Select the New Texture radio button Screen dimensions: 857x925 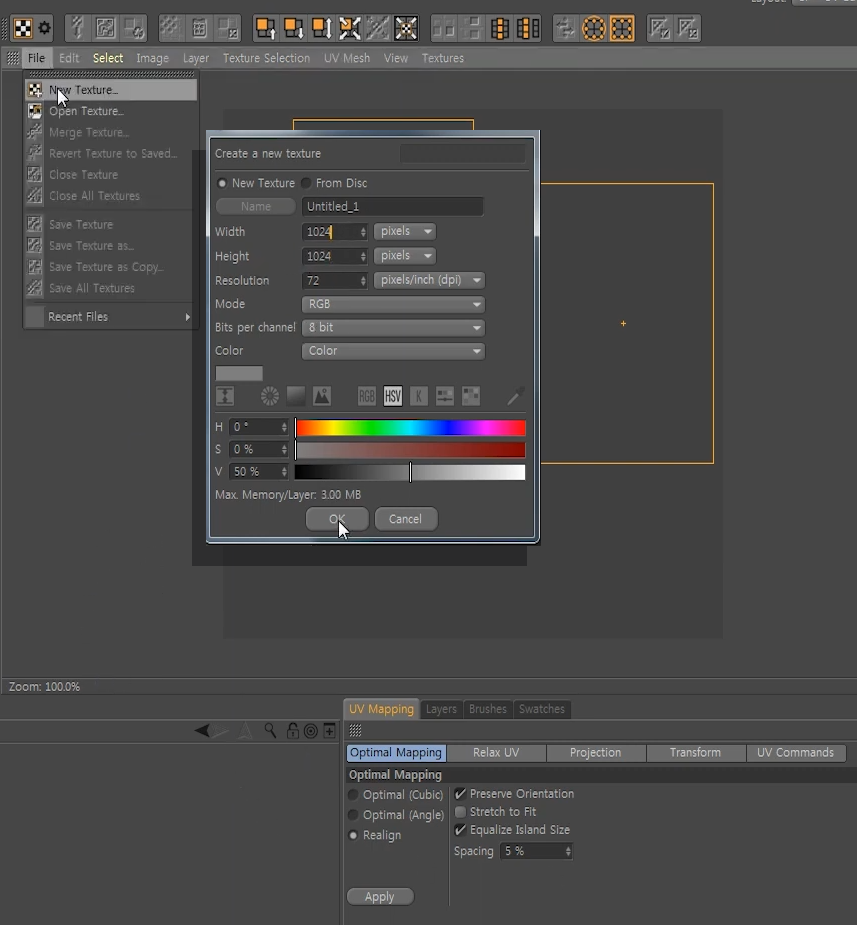[x=222, y=183]
